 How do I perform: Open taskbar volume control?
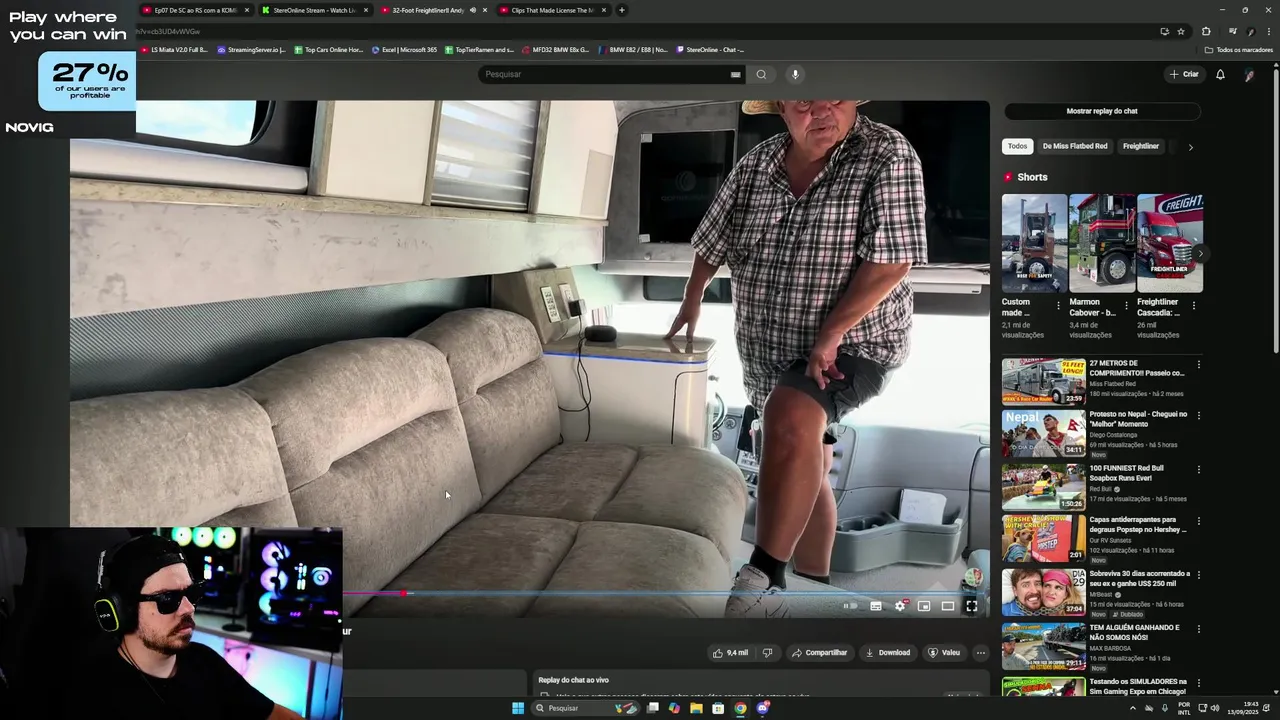point(1215,708)
